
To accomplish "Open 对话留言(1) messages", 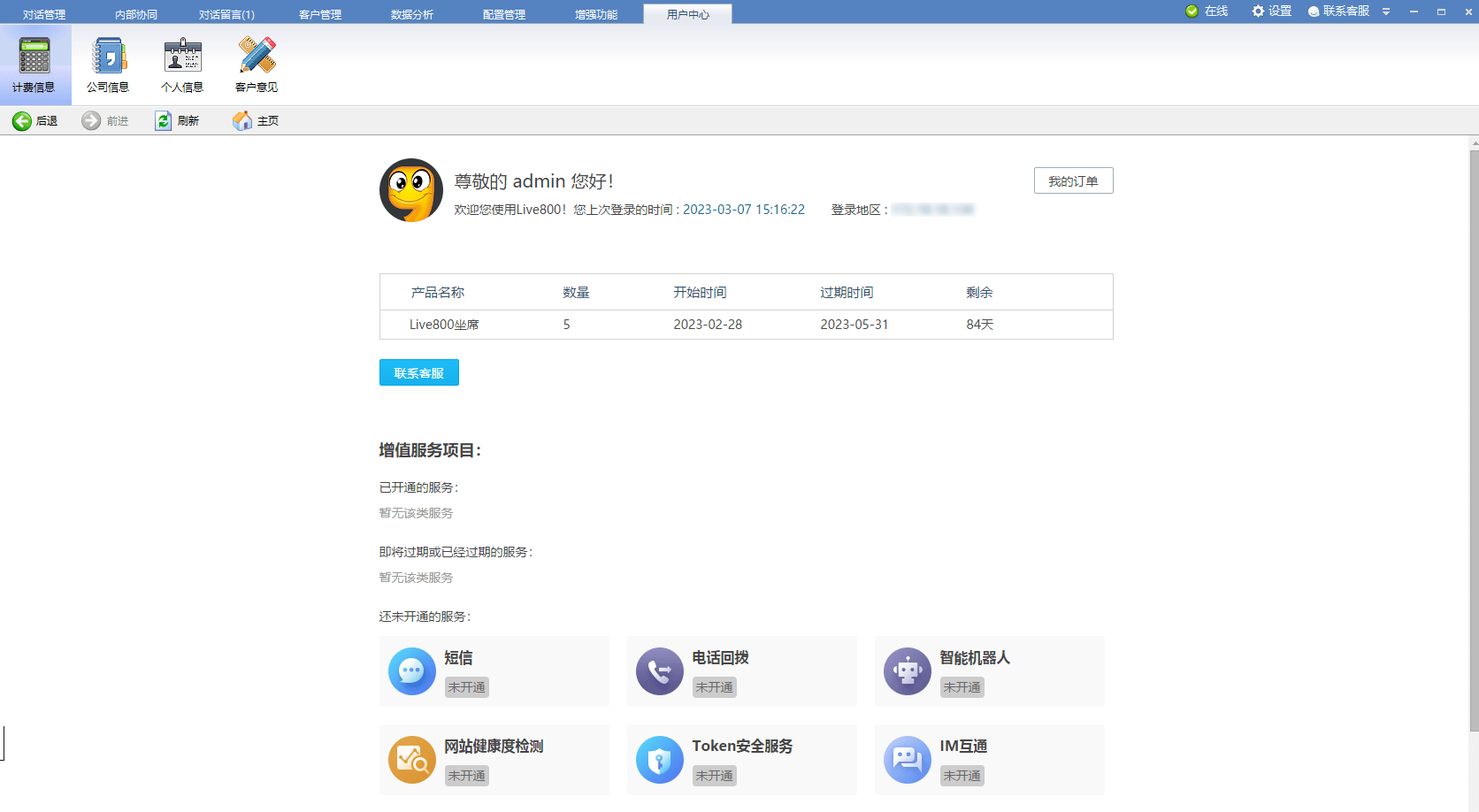I will click(x=226, y=12).
